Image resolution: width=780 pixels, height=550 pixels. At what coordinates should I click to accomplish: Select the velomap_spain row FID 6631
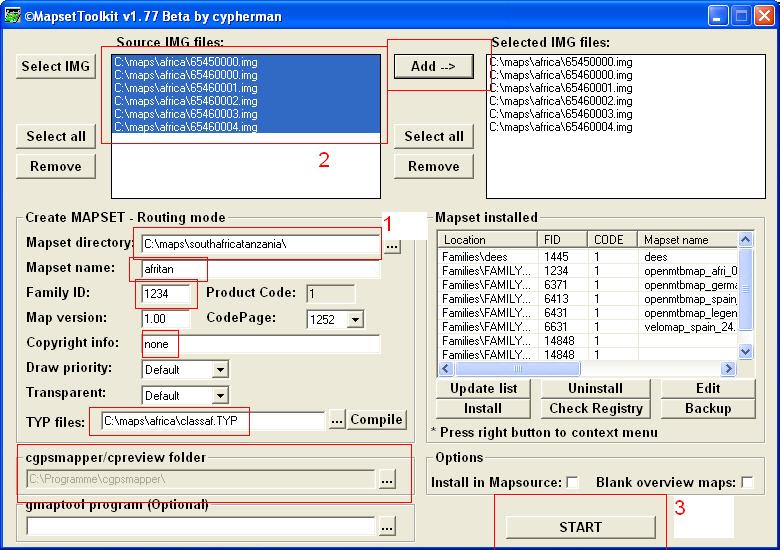pos(588,327)
